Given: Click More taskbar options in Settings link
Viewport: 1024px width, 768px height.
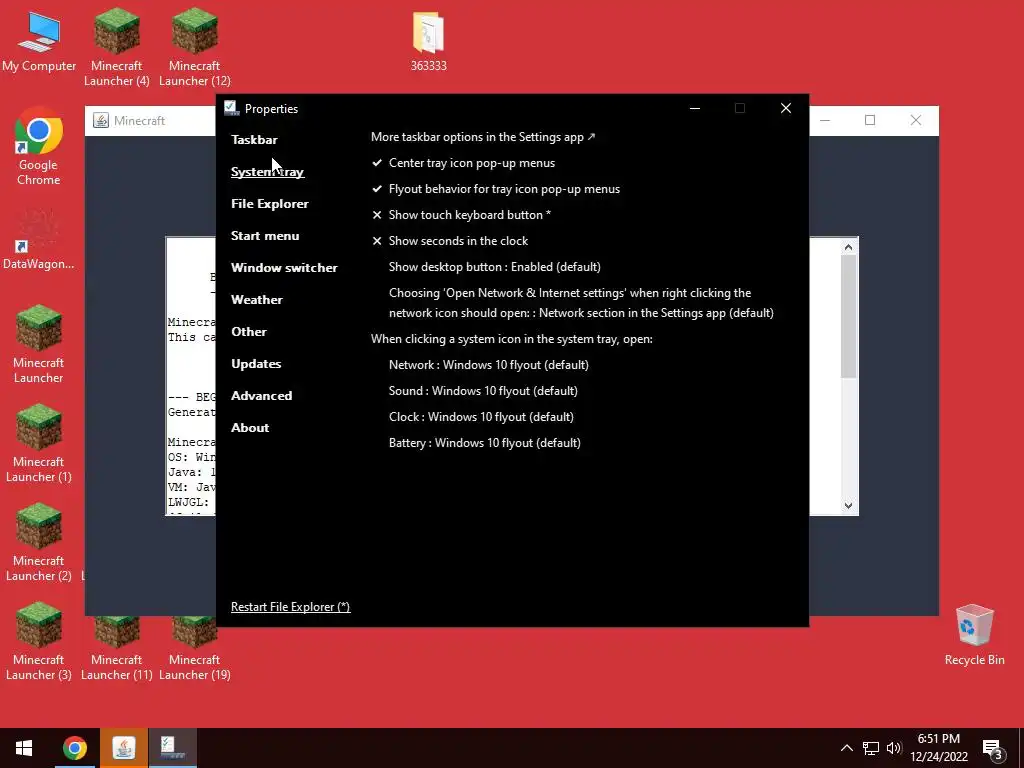Looking at the screenshot, I should (x=483, y=137).
